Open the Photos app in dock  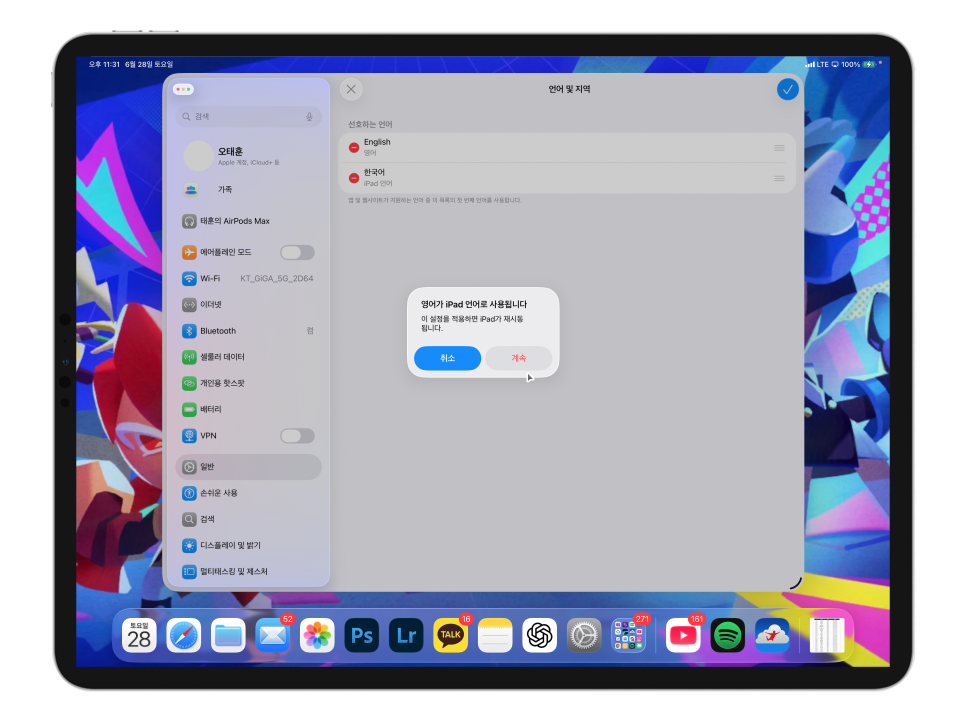(317, 636)
